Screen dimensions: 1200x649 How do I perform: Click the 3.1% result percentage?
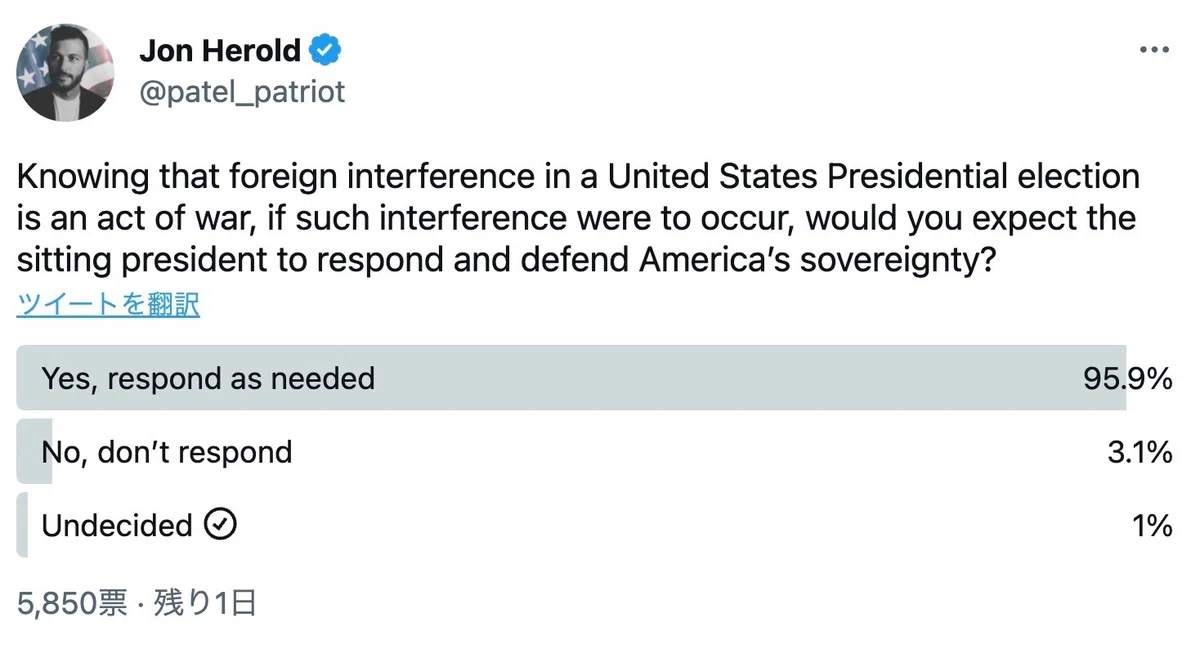coord(1139,452)
